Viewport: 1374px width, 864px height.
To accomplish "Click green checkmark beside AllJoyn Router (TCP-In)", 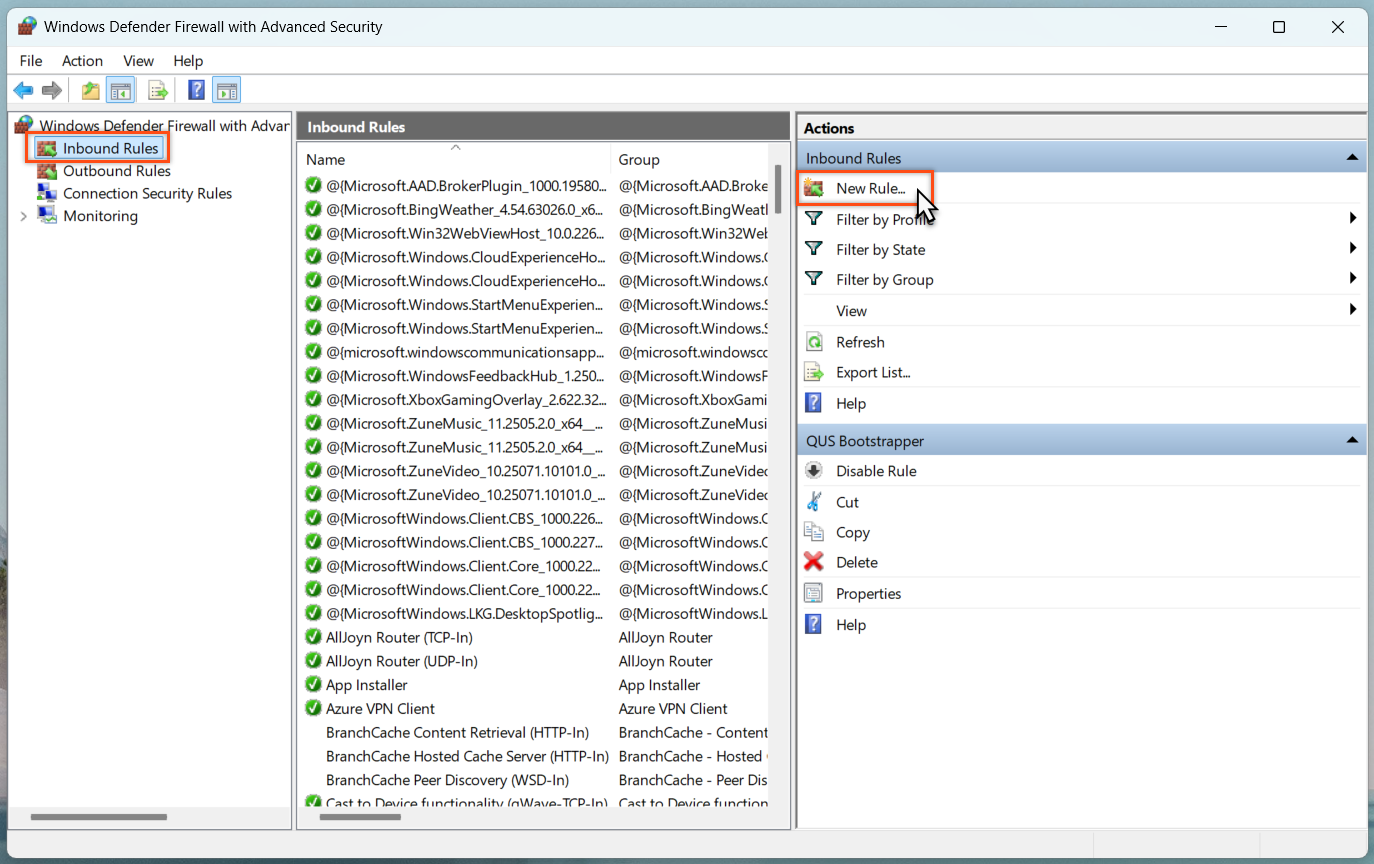I will [313, 637].
